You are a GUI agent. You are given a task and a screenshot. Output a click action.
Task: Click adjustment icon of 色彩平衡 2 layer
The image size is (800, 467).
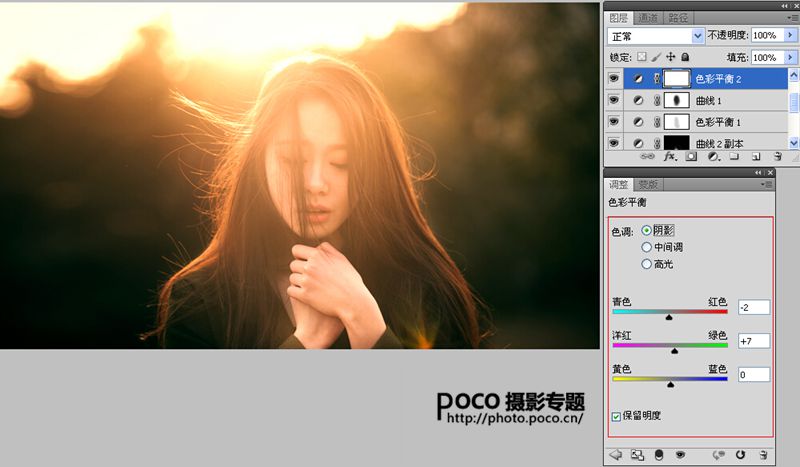[638, 79]
